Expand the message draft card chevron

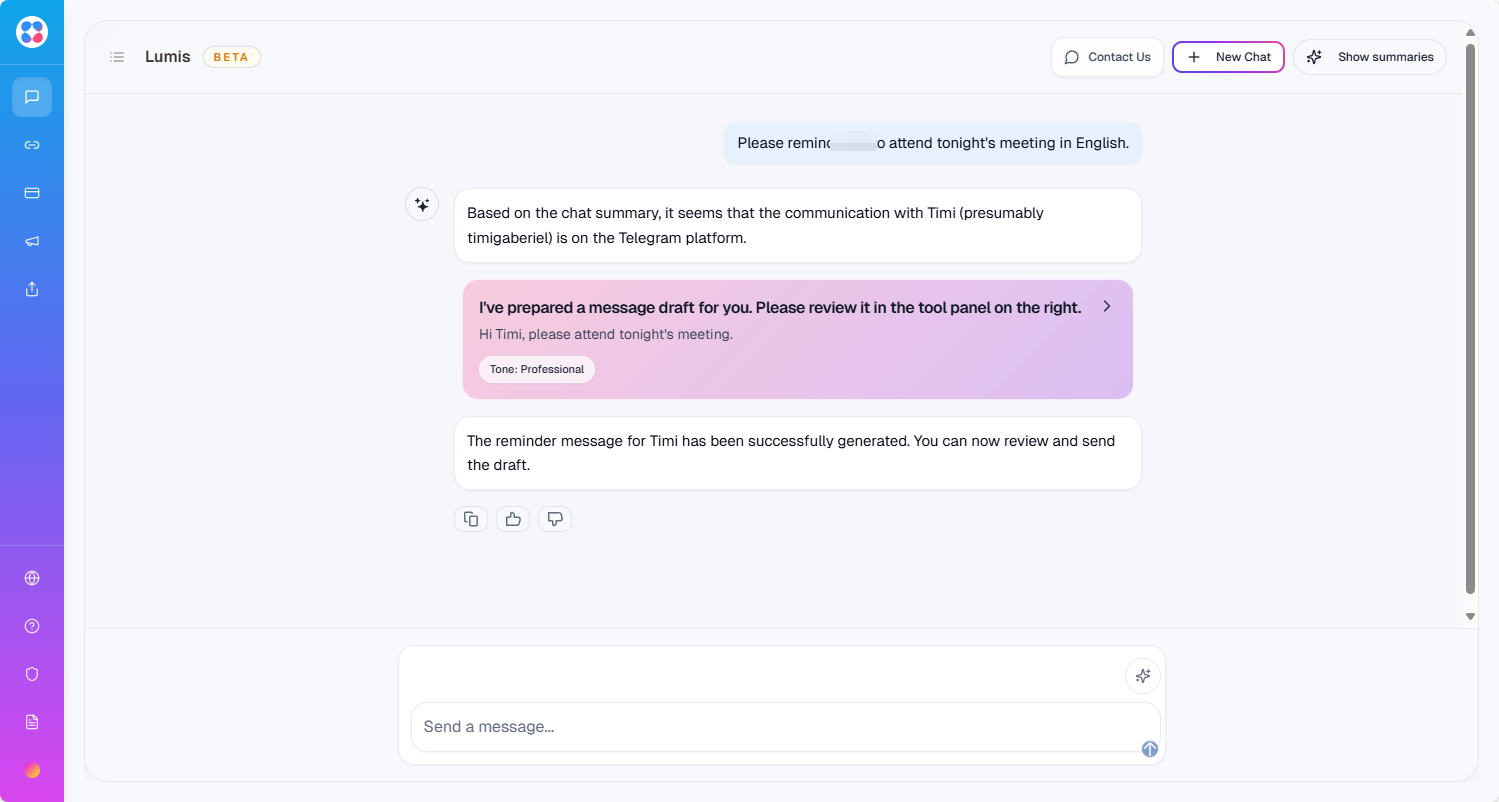(1107, 307)
